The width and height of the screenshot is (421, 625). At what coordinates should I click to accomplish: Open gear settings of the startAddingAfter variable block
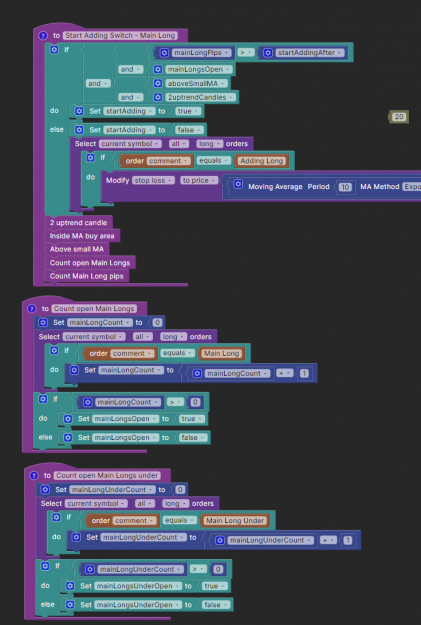pos(268,53)
